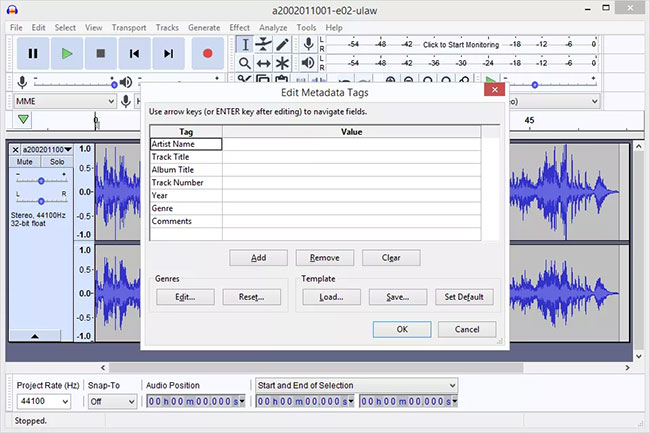Image resolution: width=650 pixels, height=433 pixels.
Task: Select the Multi-Tool asterisk icon
Action: [x=282, y=63]
